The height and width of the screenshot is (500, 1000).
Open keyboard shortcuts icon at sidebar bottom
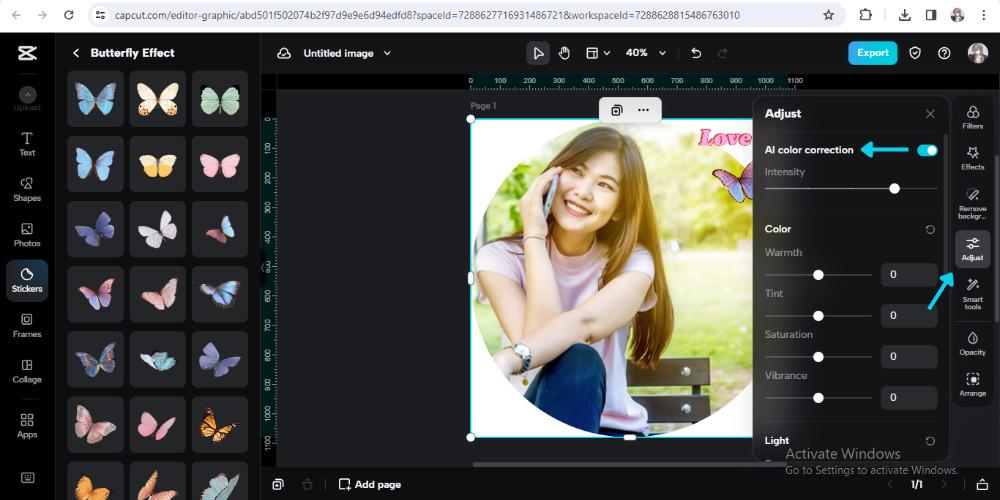27,478
